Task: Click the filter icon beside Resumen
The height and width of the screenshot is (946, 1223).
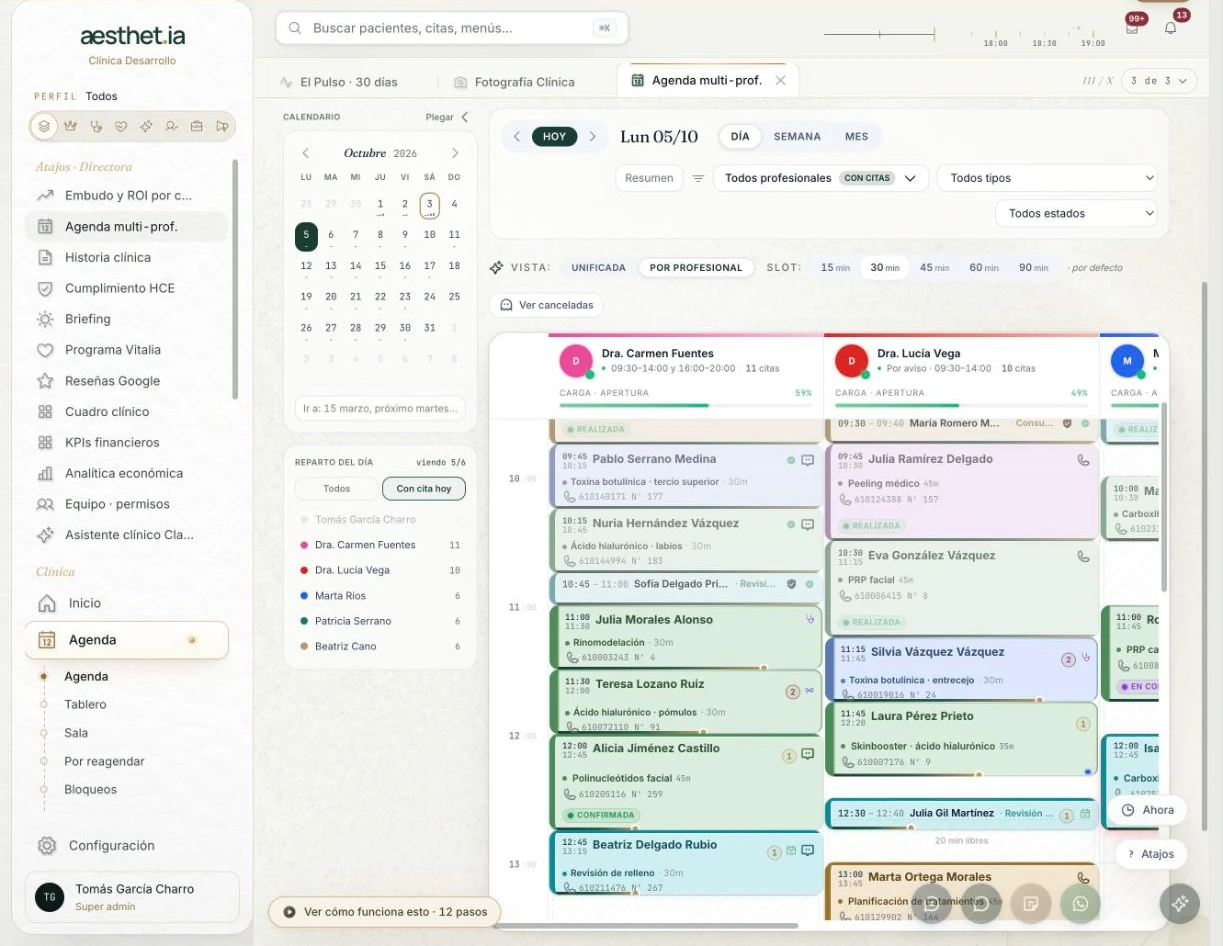Action: [698, 178]
